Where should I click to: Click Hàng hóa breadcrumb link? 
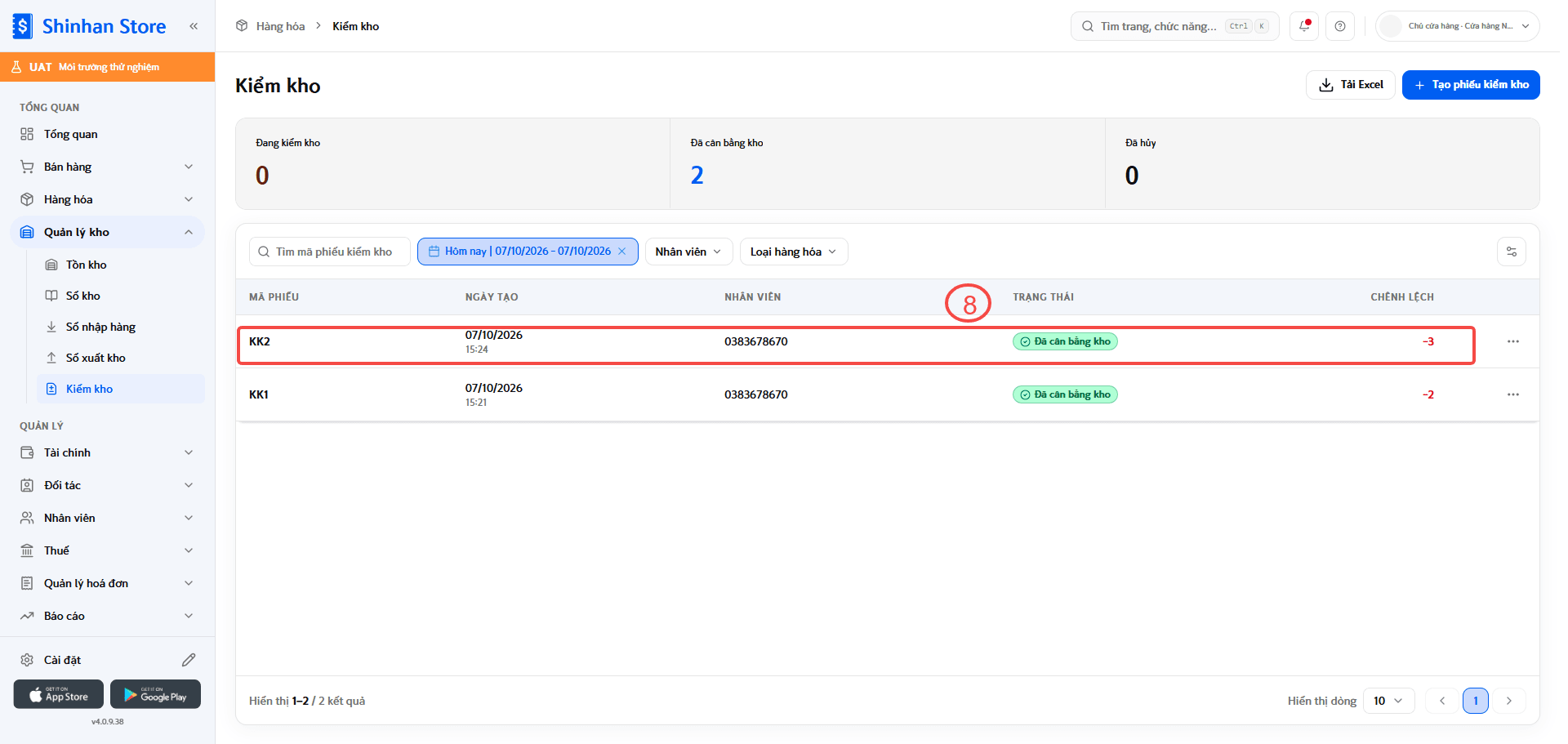(280, 26)
